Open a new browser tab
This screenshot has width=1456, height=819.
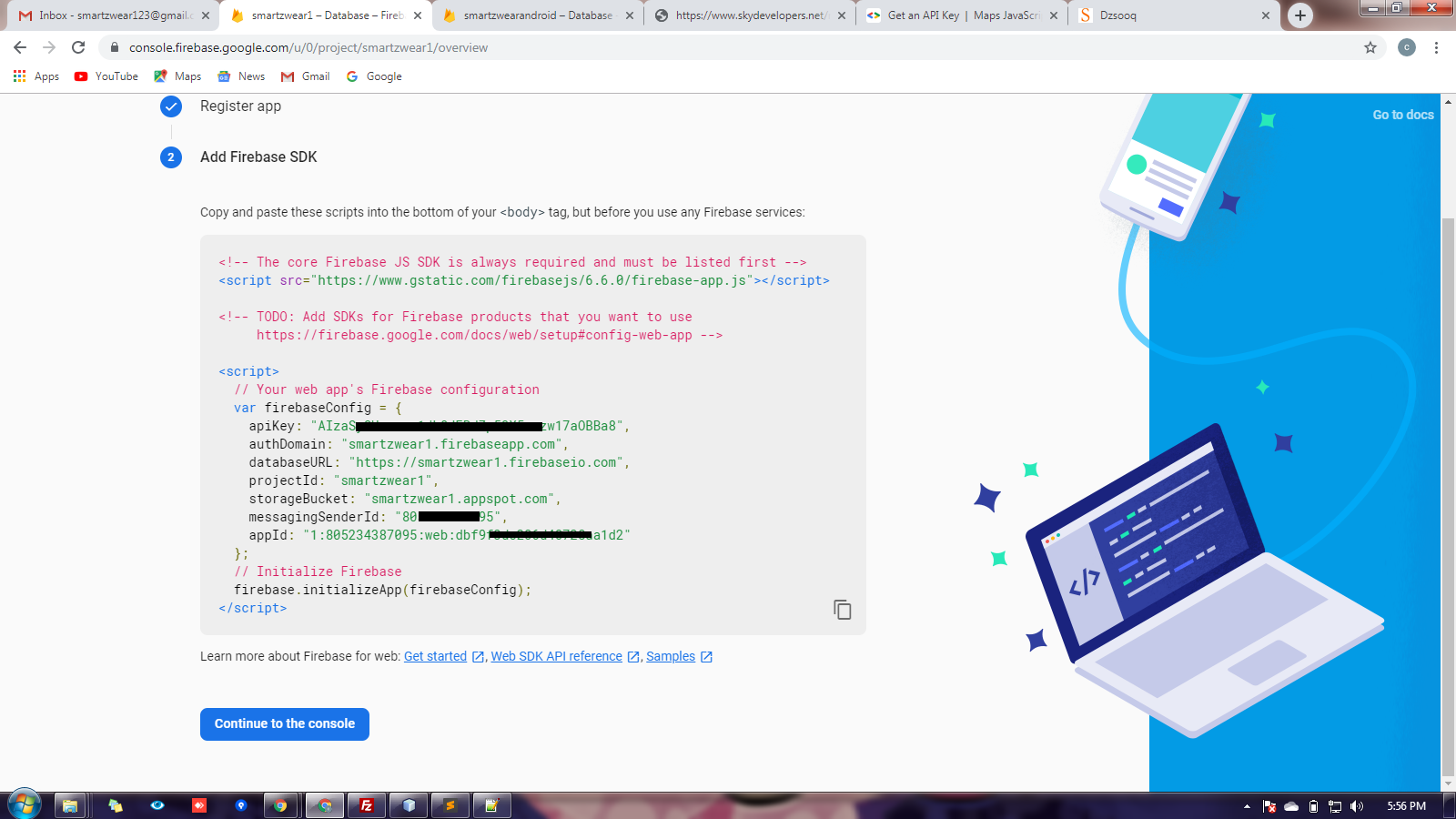click(x=1300, y=15)
